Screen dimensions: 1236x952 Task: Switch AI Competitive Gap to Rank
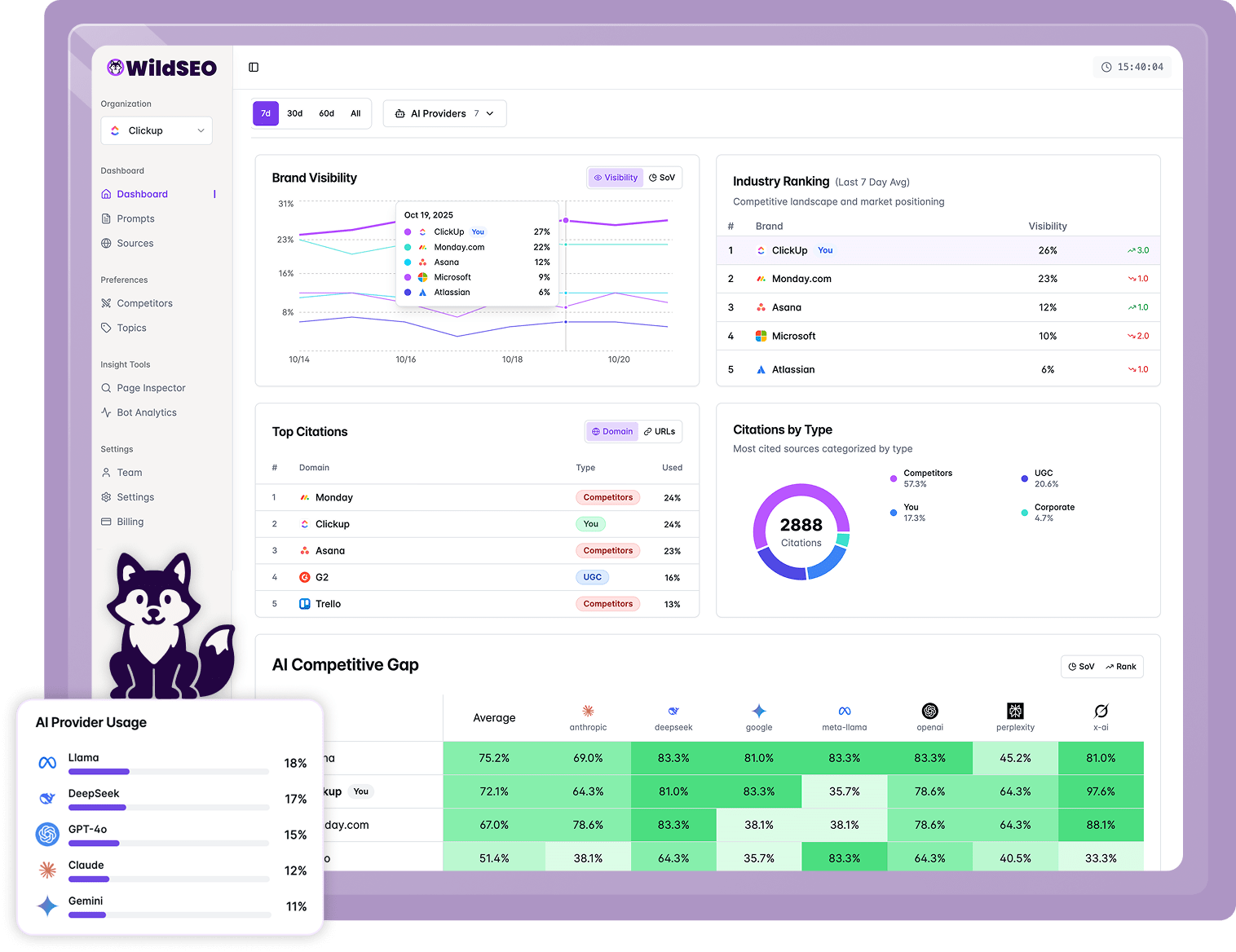point(1121,667)
